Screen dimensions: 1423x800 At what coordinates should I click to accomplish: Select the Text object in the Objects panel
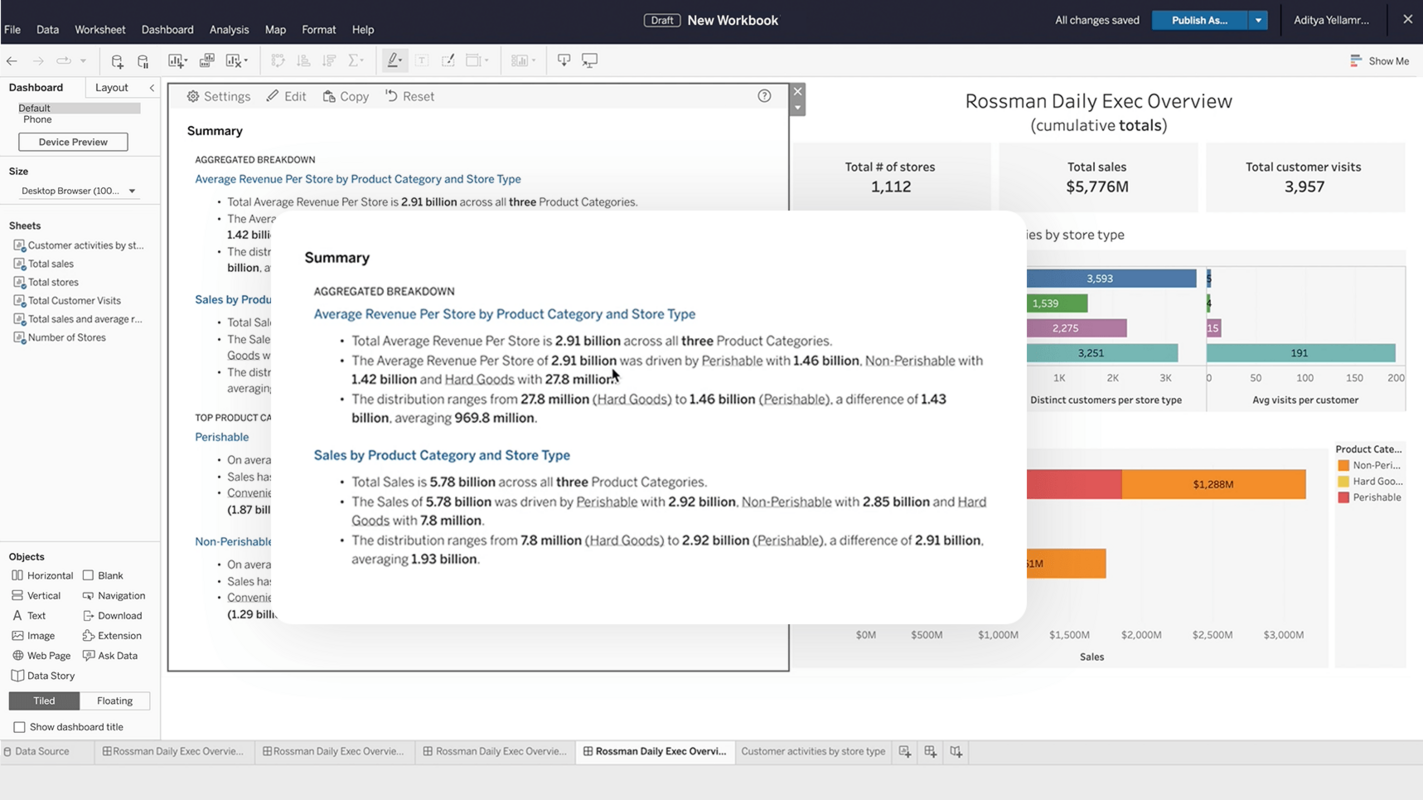[x=37, y=615]
